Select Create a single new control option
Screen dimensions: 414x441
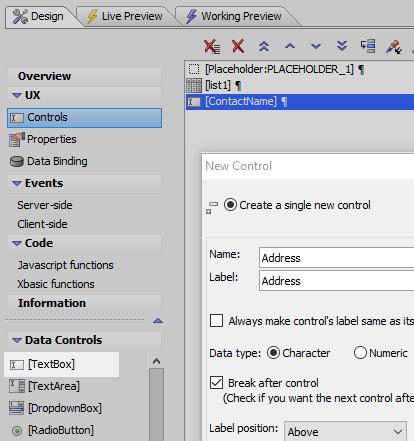[231, 205]
